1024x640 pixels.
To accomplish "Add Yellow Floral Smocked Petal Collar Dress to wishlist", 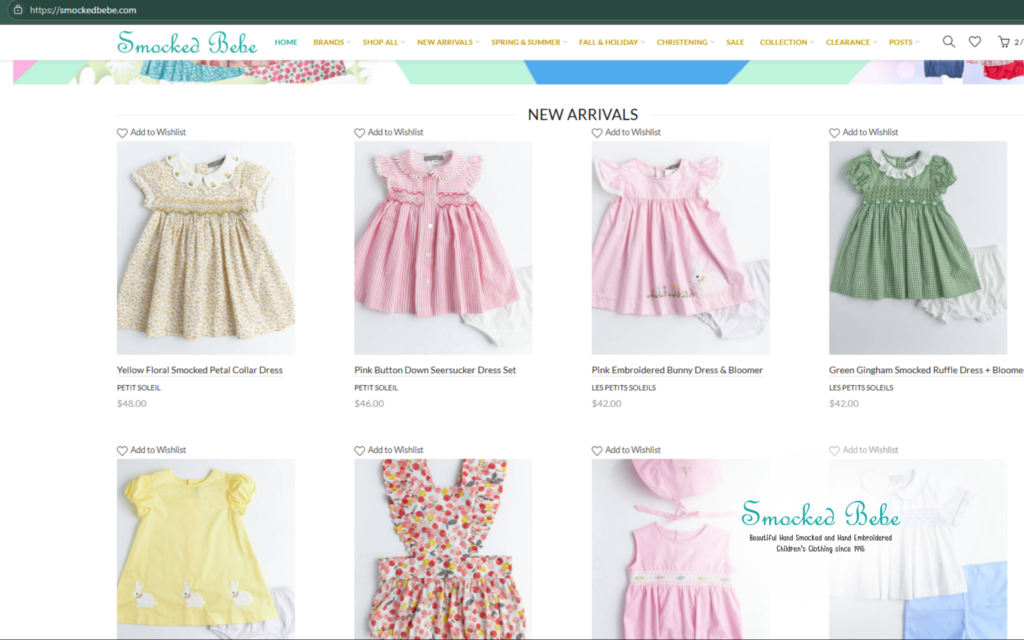I will click(x=152, y=132).
